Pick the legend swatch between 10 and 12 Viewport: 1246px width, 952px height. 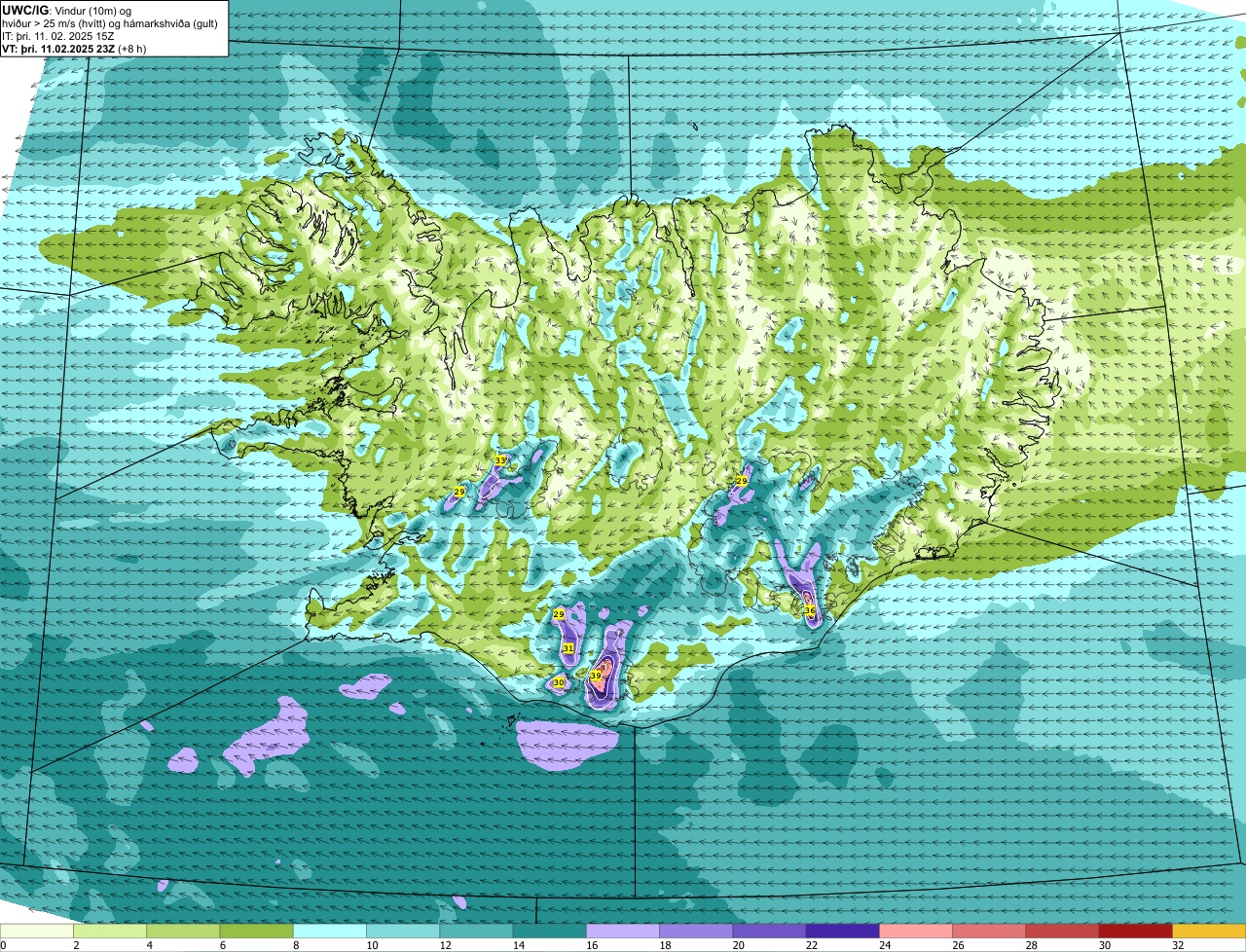pos(403,931)
